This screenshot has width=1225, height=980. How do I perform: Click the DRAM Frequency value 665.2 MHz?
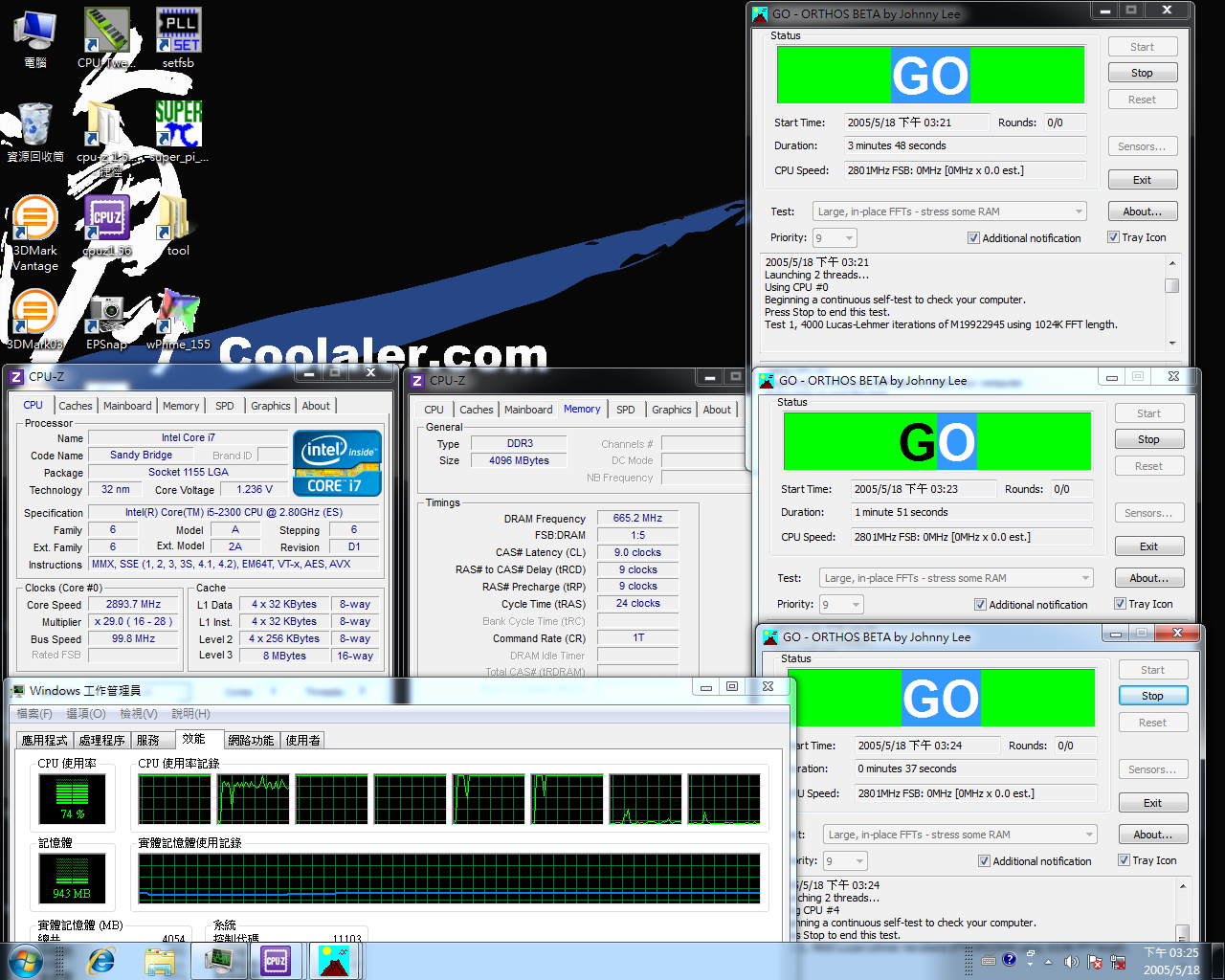[637, 518]
